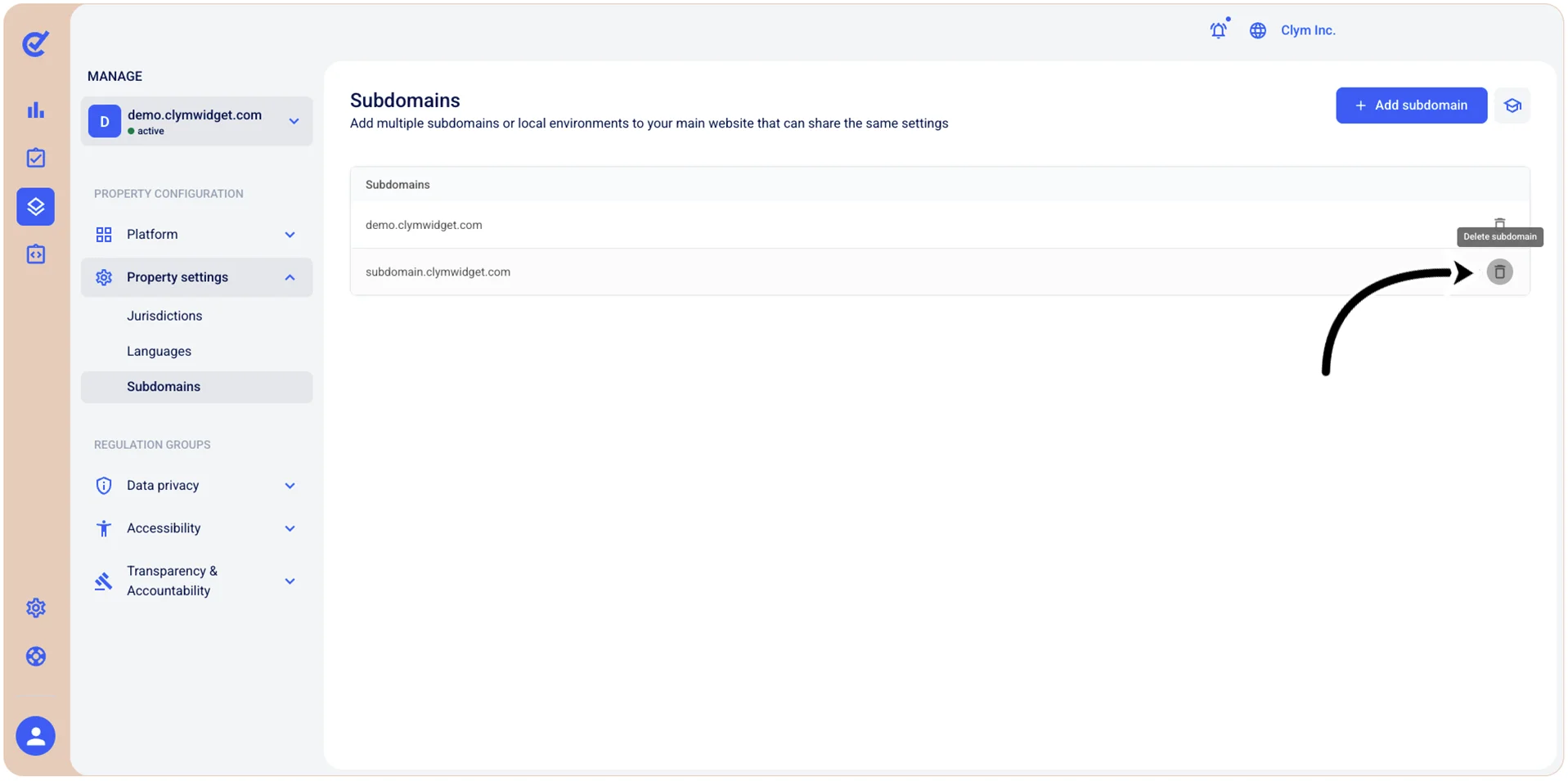Click the Property settings label
Viewport: 1568px width, 781px height.
[x=177, y=277]
